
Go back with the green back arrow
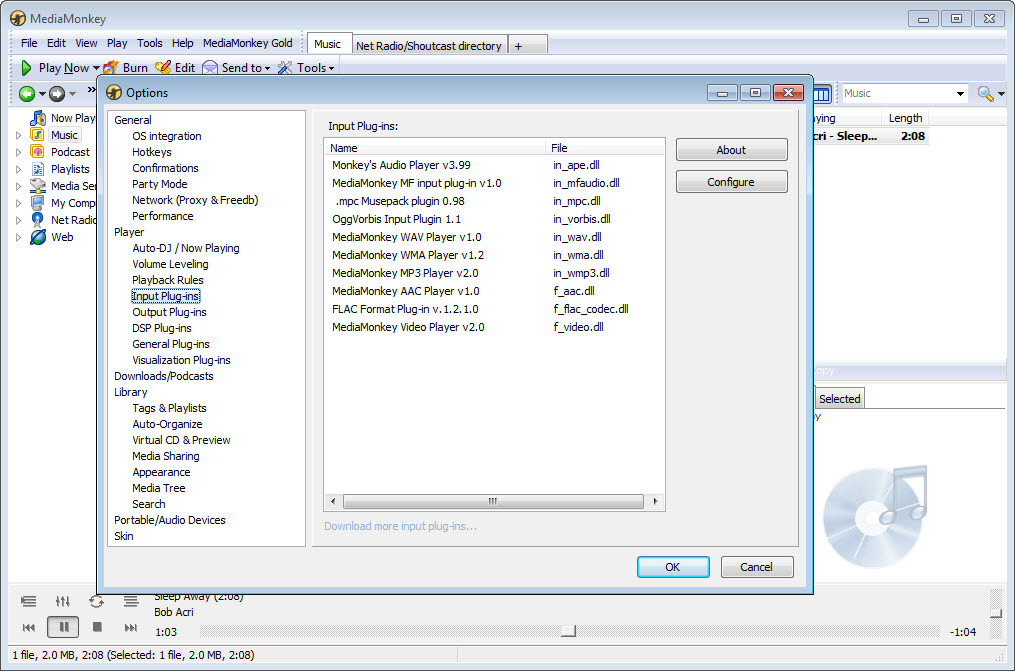[27, 94]
